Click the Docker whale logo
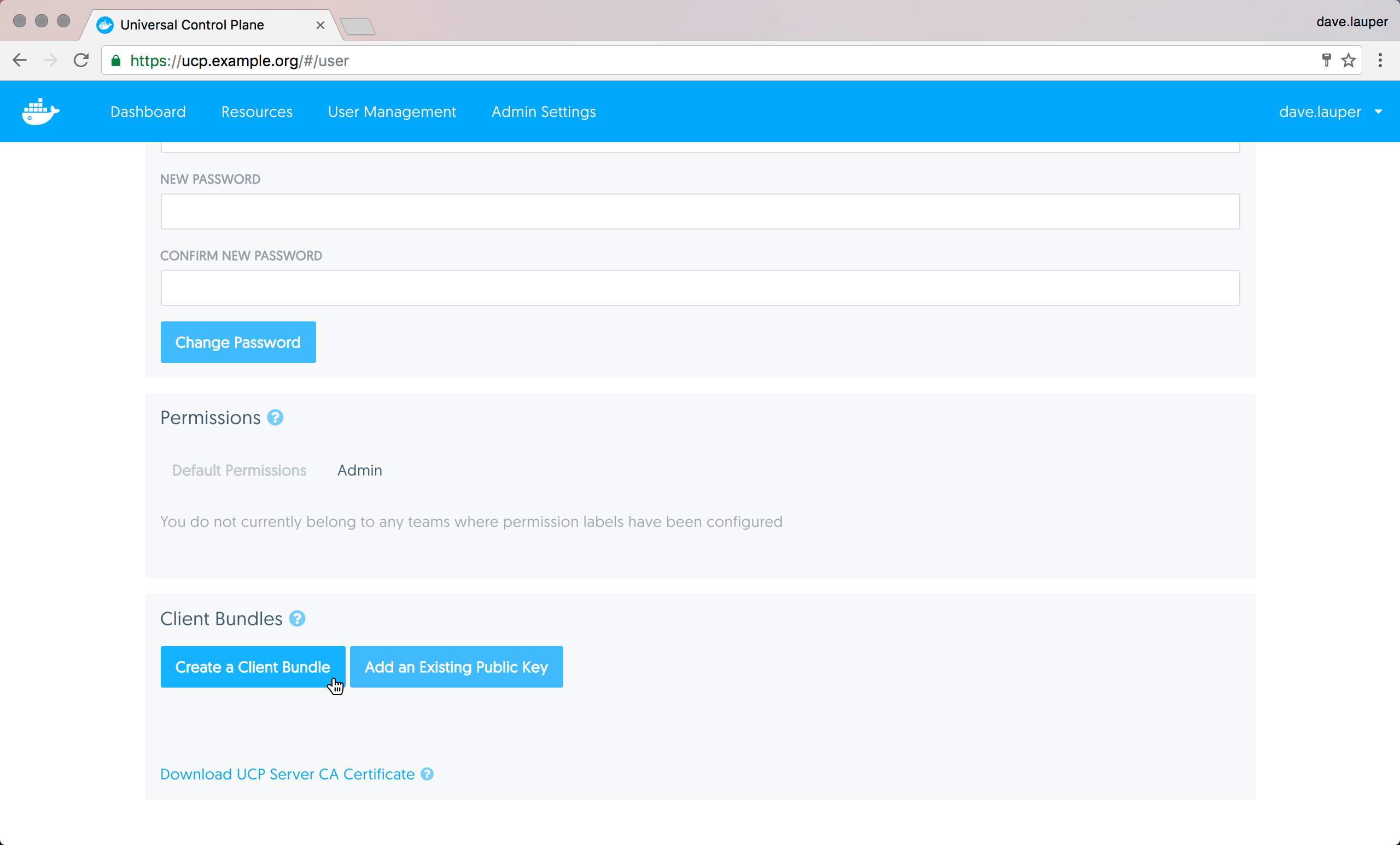 40,112
